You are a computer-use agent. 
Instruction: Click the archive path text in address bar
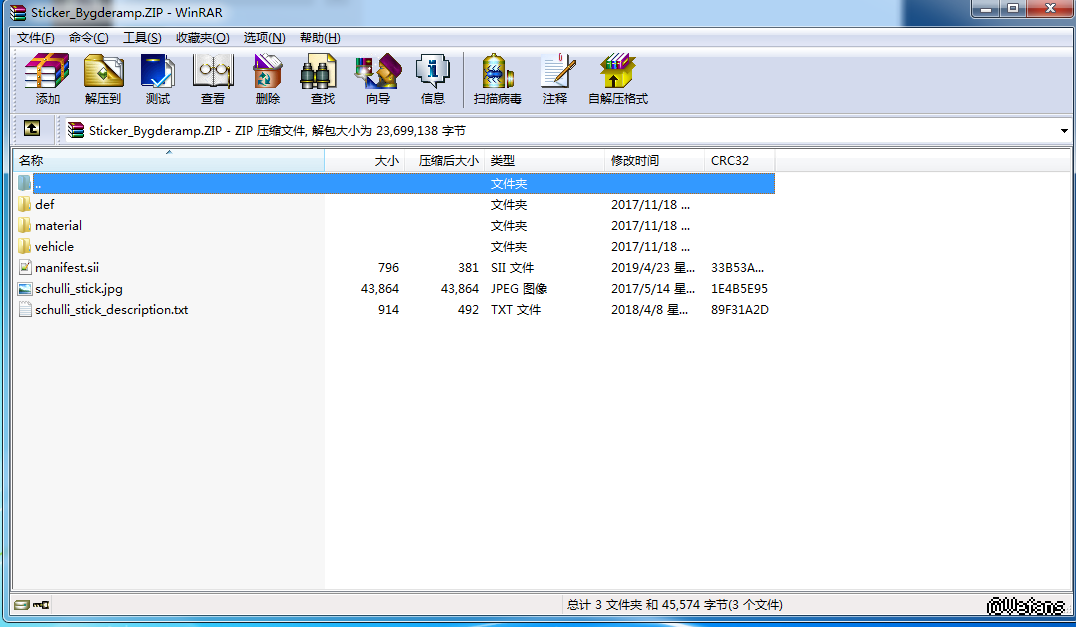[x=277, y=130]
